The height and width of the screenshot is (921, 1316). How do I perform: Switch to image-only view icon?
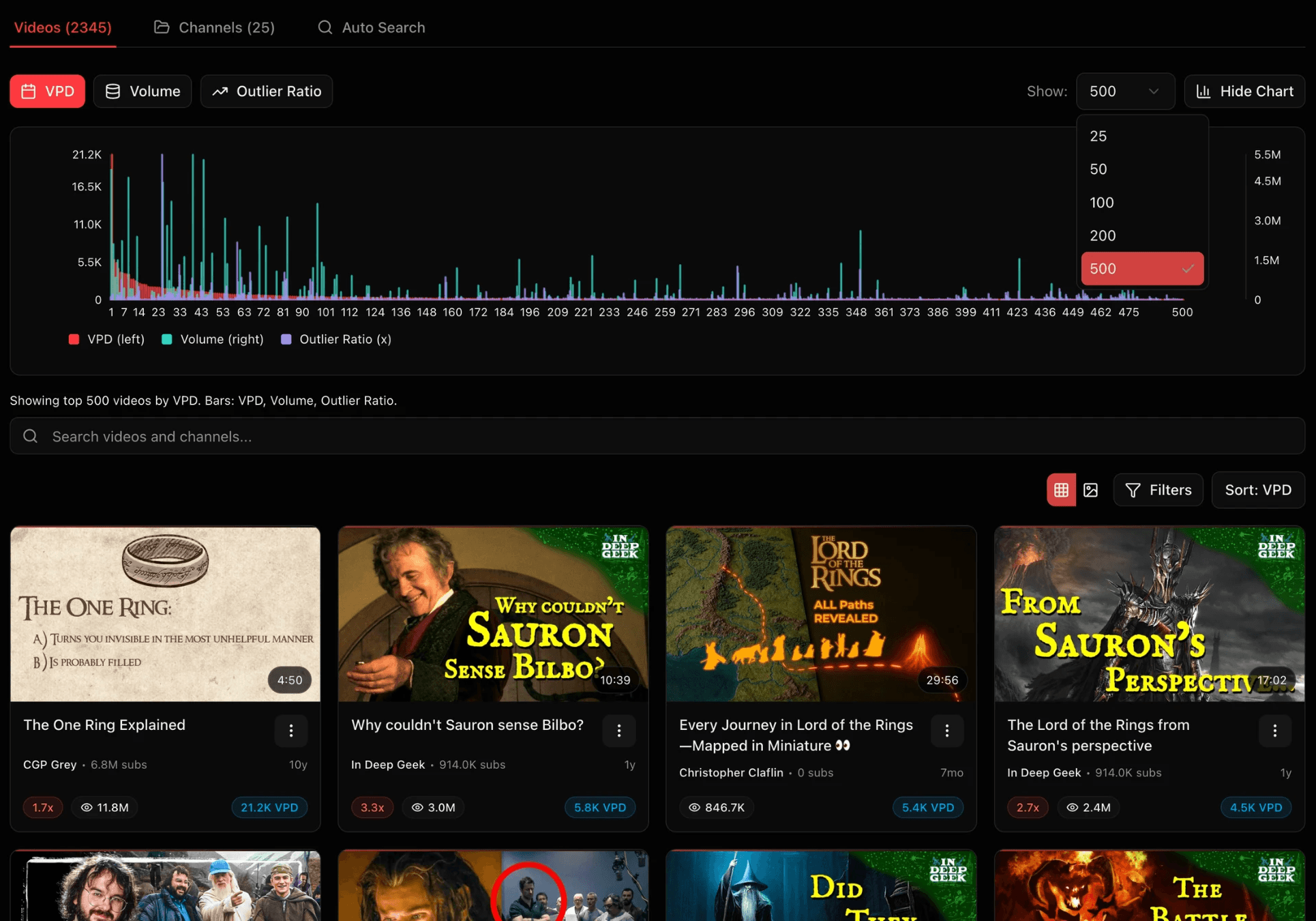pyautogui.click(x=1091, y=490)
